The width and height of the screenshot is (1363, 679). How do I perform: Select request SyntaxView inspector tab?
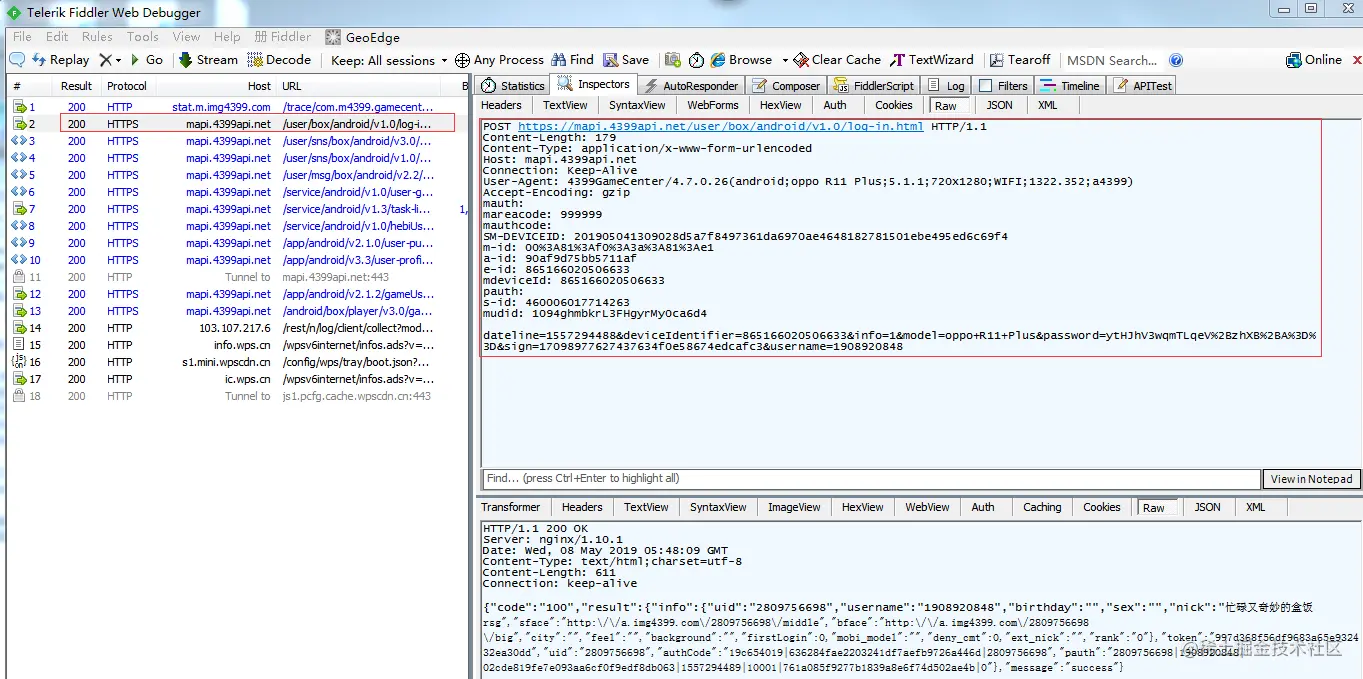point(637,105)
